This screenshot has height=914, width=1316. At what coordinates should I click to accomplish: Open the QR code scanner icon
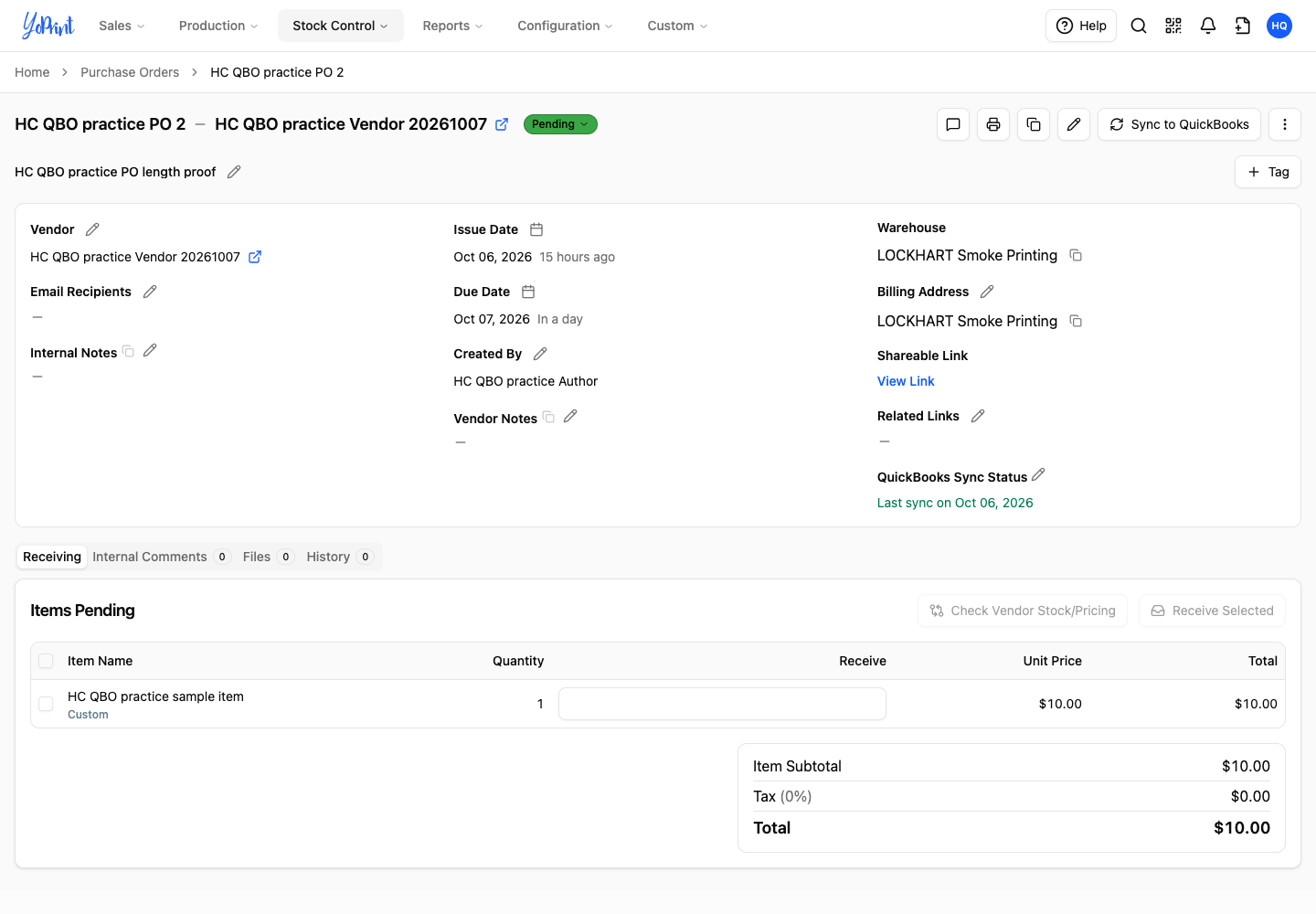click(x=1173, y=26)
